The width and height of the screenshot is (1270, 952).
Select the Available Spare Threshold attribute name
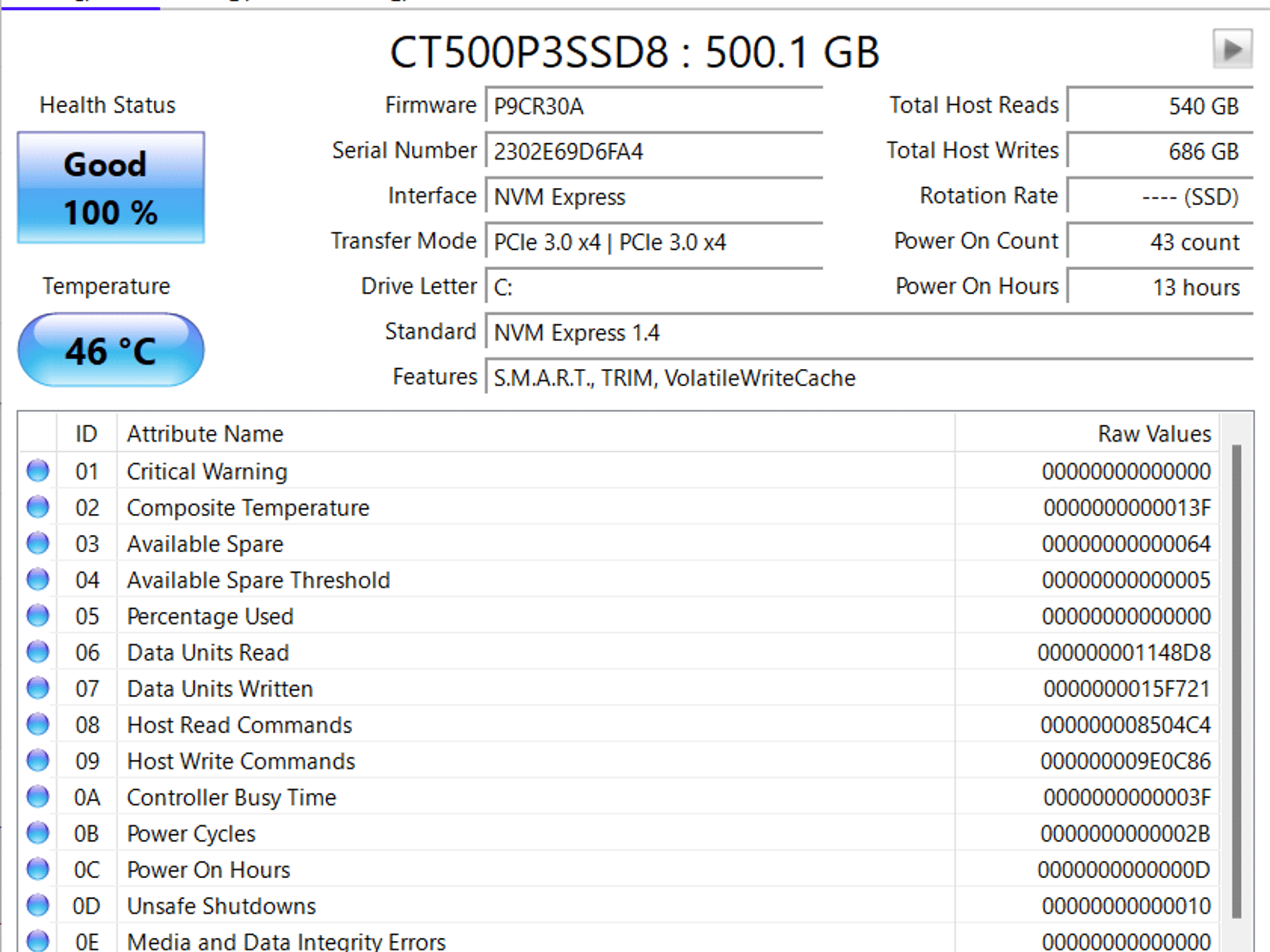pyautogui.click(x=259, y=580)
